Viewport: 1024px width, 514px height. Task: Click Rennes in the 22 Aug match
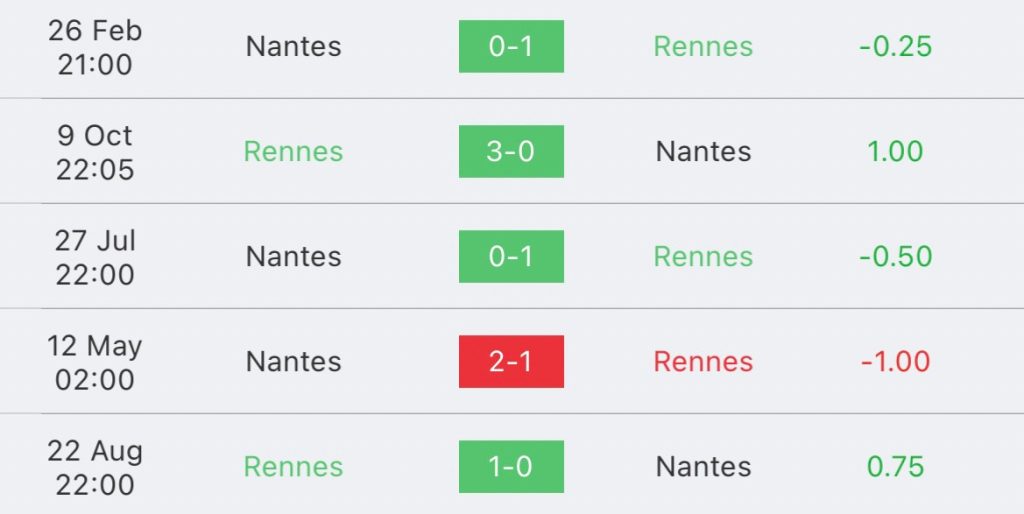click(293, 467)
